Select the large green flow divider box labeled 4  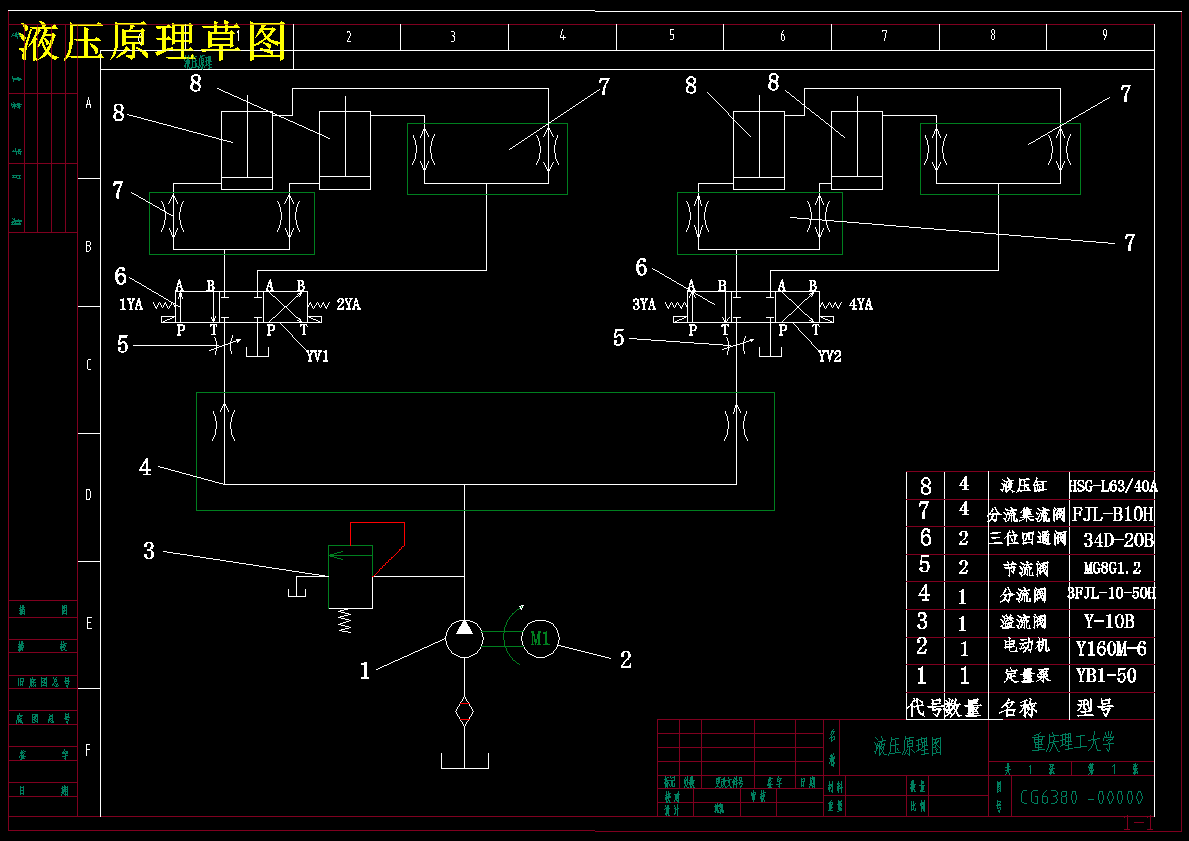coord(485,451)
